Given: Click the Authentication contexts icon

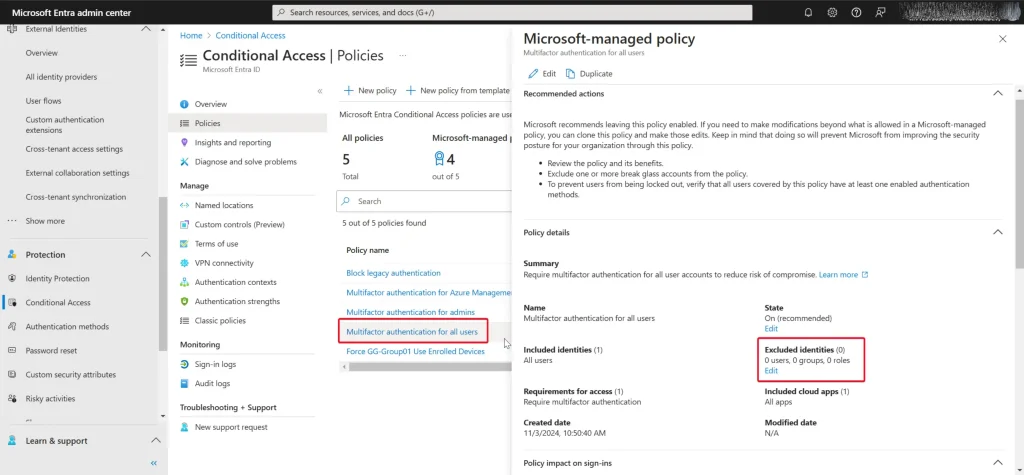Looking at the screenshot, I should 184,282.
